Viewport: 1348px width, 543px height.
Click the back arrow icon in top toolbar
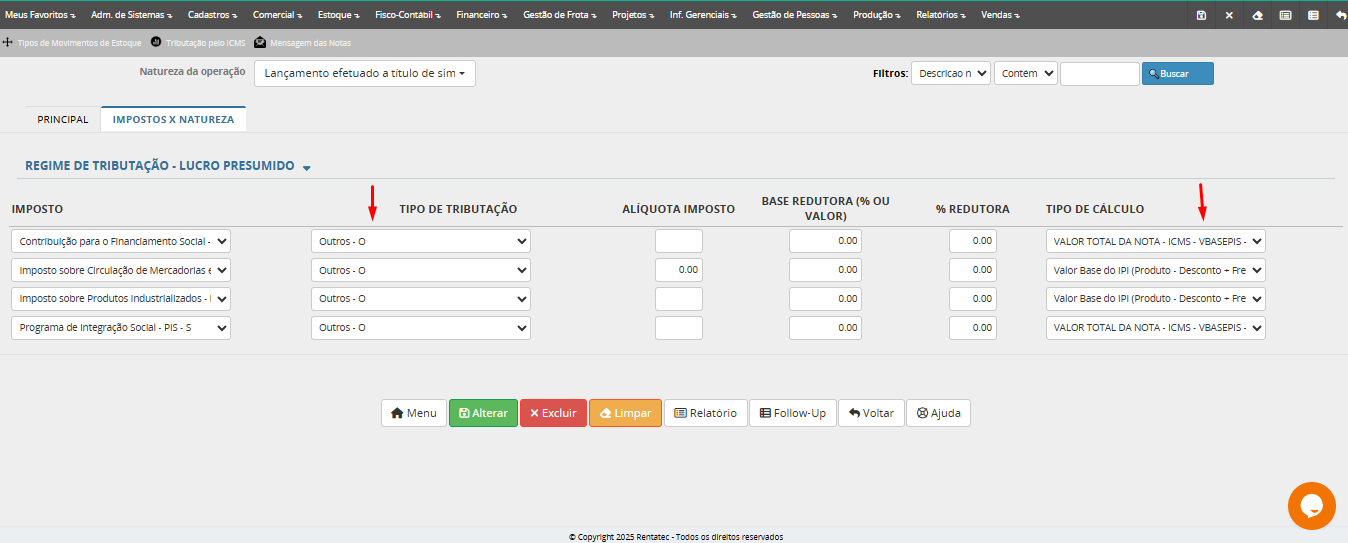[1340, 15]
